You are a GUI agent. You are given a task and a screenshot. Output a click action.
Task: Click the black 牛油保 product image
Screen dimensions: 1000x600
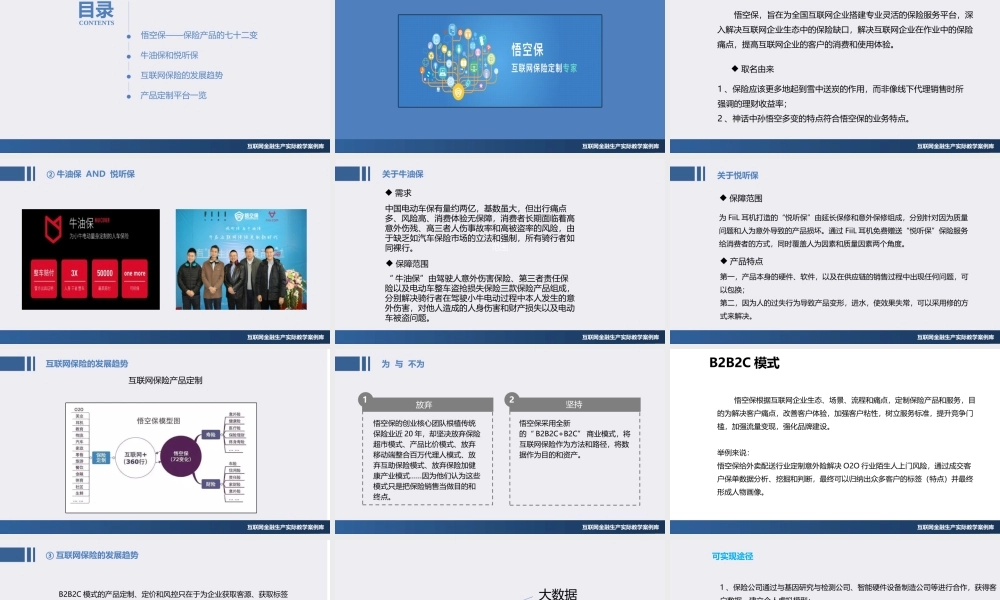91,260
